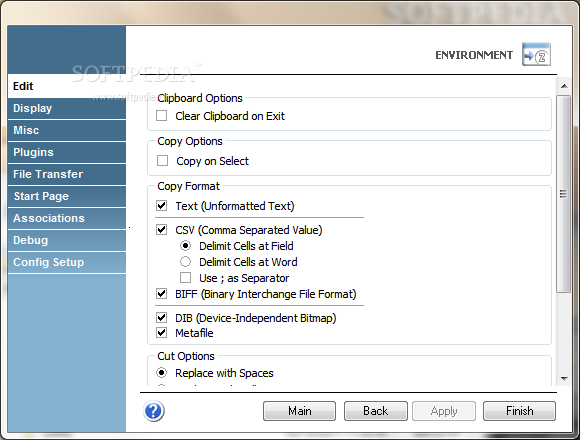Select Replace with Spaces radio button
The width and height of the screenshot is (580, 440).
point(162,373)
